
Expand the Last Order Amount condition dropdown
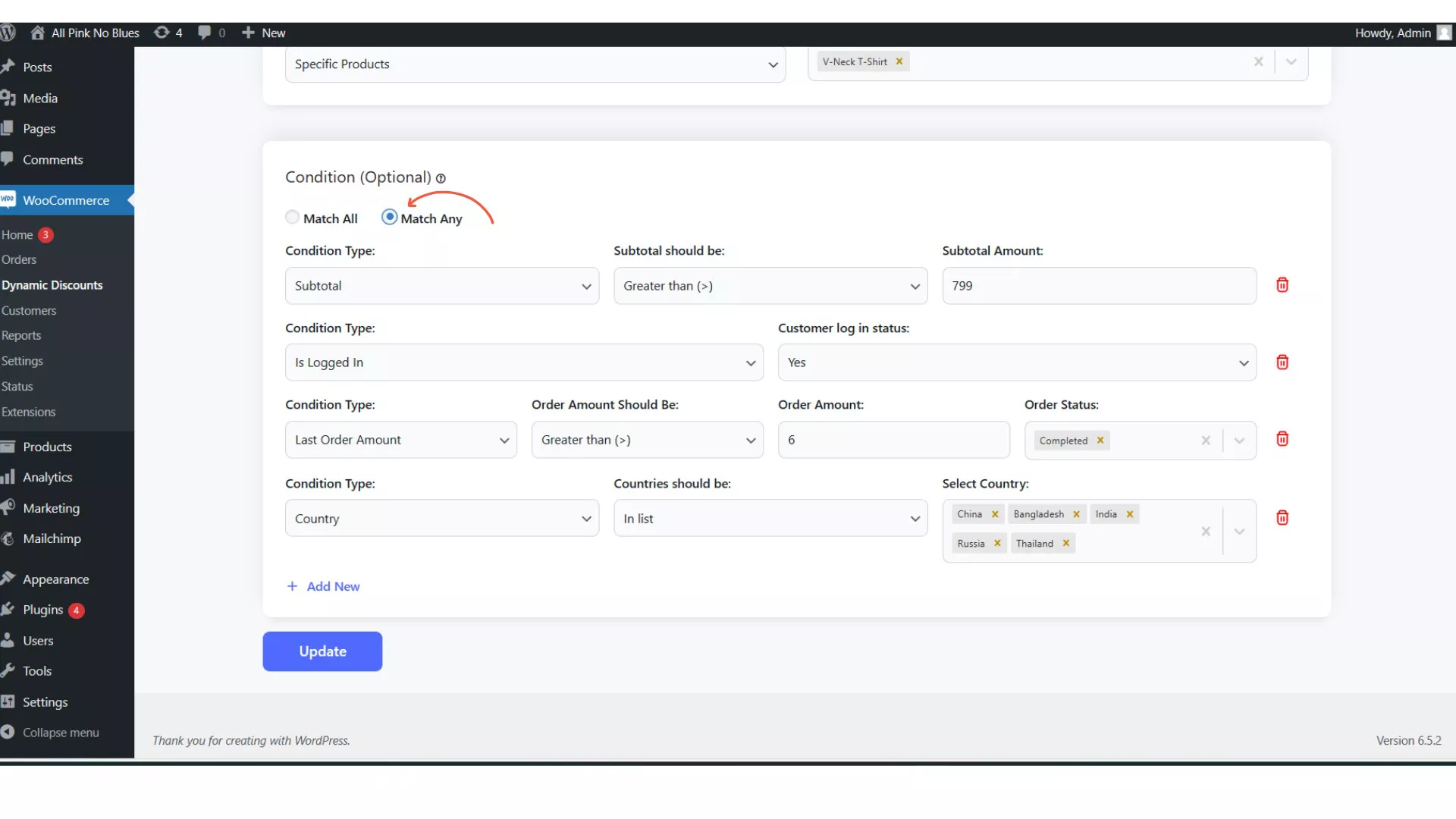tap(505, 439)
